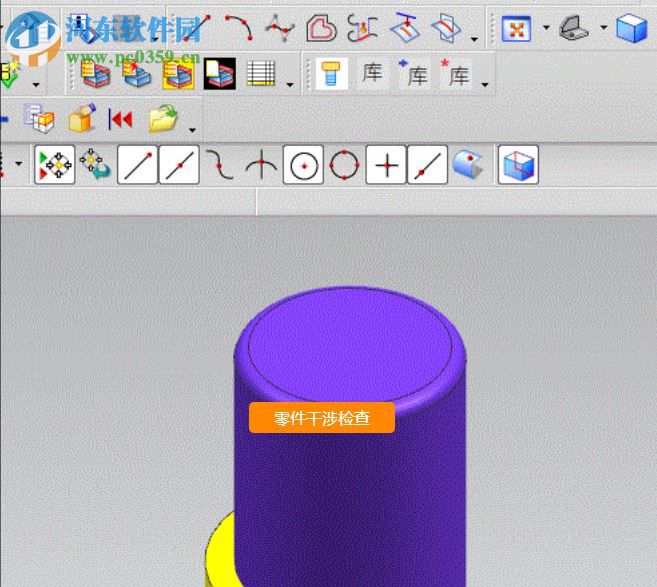Click the Clear Snap Points icon

pos(96,165)
